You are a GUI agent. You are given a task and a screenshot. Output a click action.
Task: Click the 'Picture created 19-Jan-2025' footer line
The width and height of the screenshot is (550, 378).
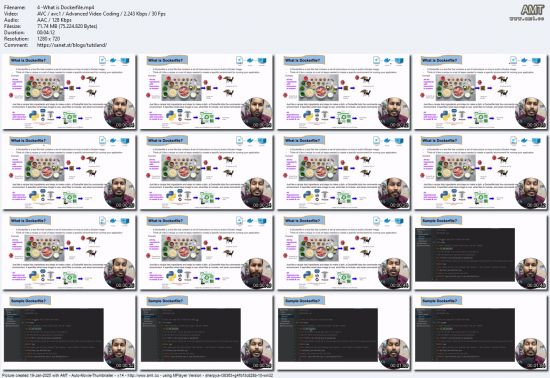coord(137,375)
